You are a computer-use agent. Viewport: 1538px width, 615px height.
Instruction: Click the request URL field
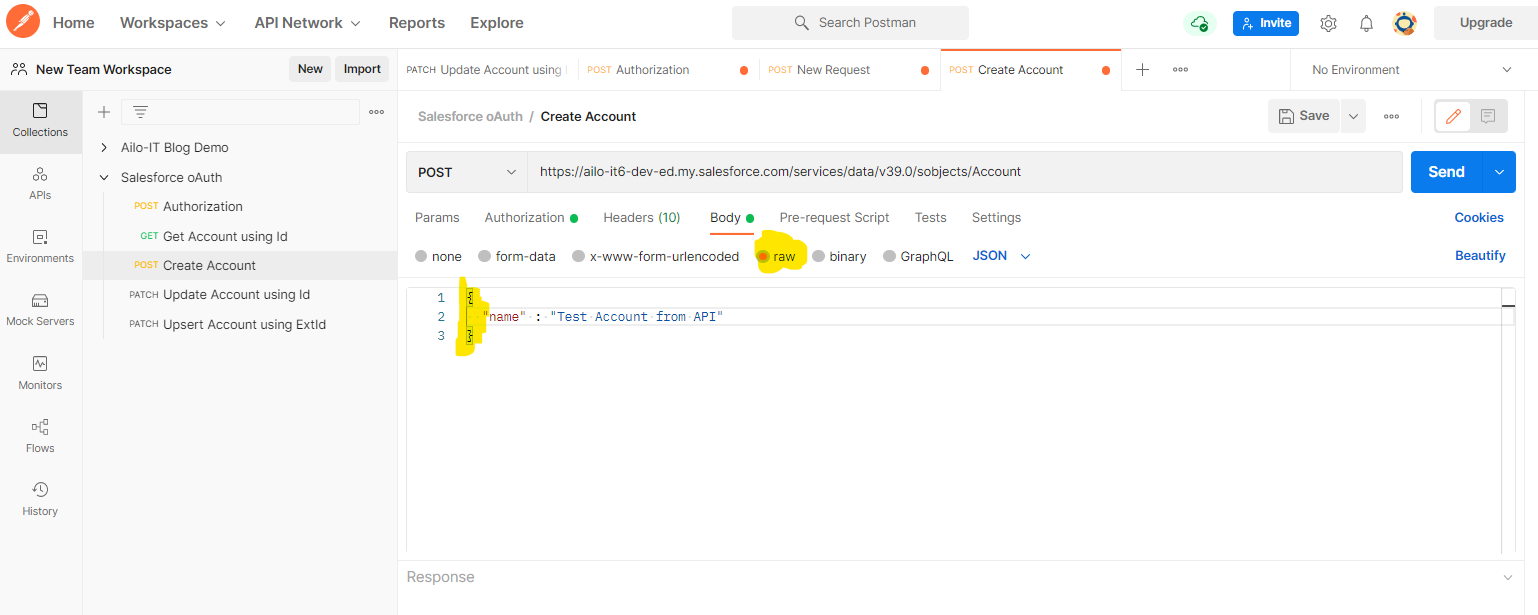tap(965, 172)
